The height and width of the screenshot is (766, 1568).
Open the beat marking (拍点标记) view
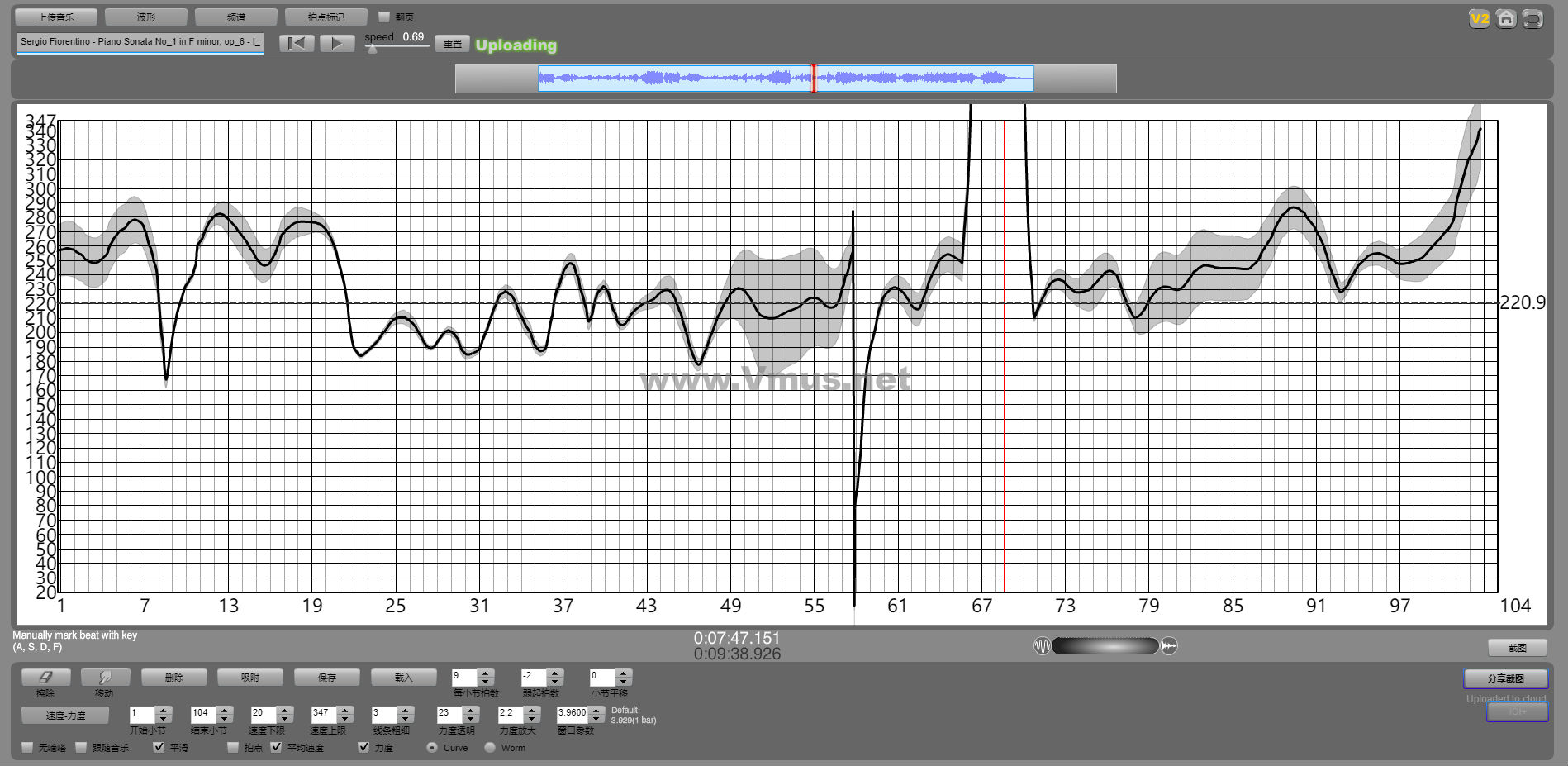pos(326,17)
